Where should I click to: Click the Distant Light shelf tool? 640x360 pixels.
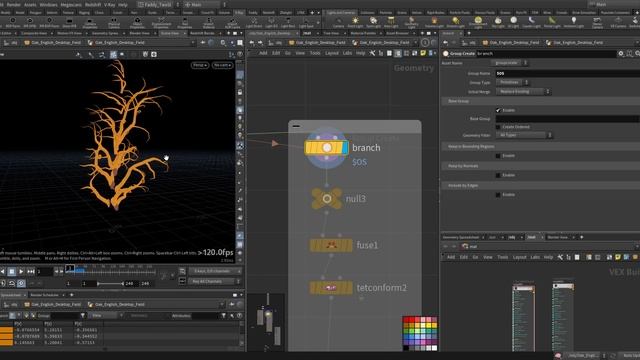(456, 22)
